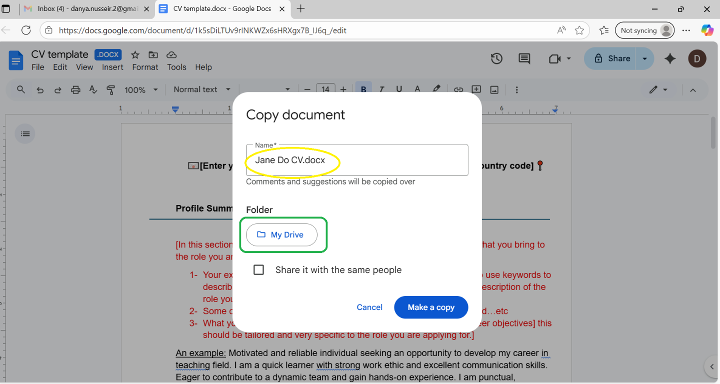Open the View menu
The width and height of the screenshot is (720, 384).
(84, 67)
